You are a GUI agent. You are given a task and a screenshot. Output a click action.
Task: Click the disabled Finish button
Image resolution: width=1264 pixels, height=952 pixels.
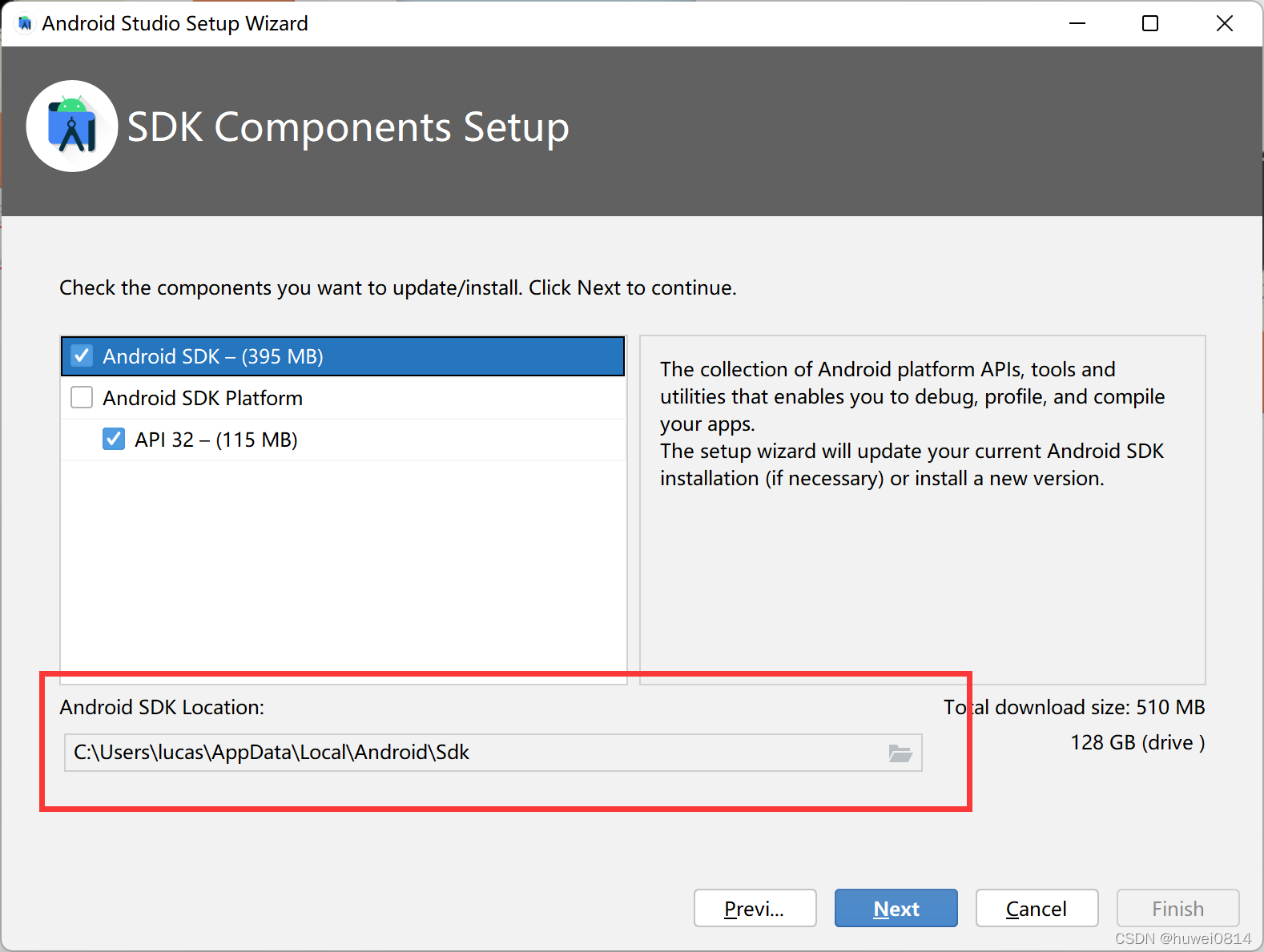[1178, 908]
